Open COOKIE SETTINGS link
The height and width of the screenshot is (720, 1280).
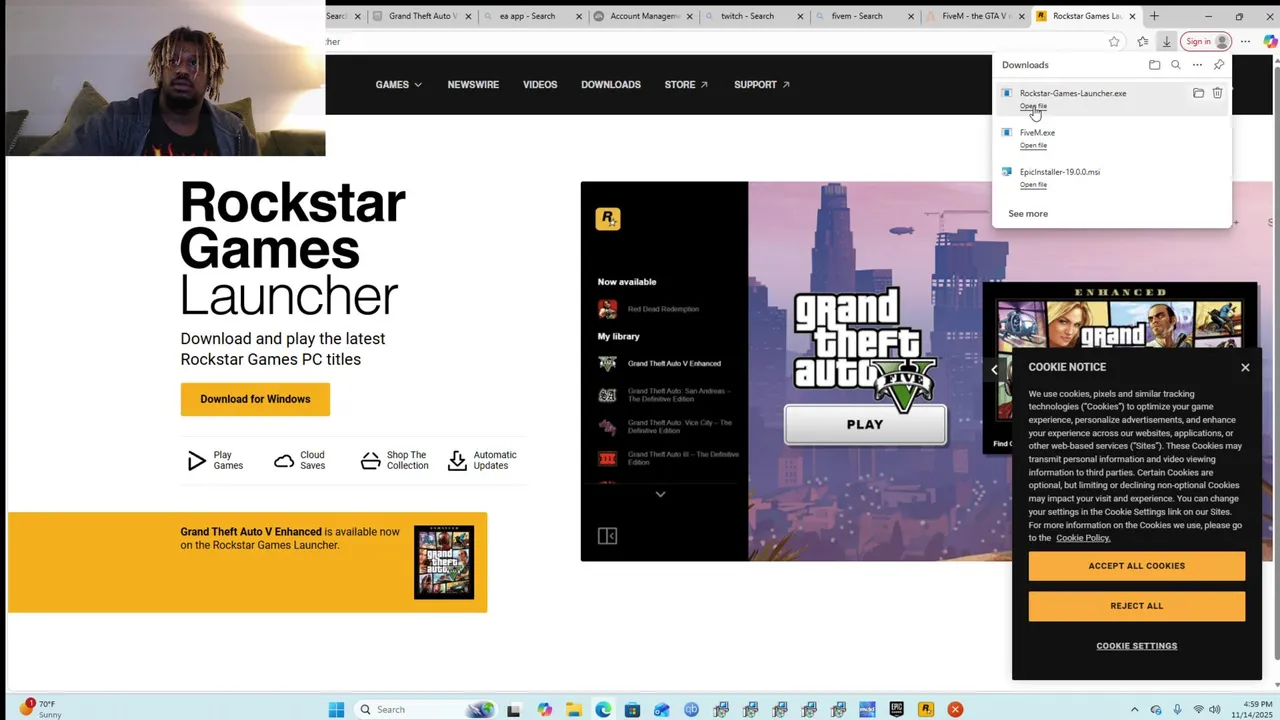pyautogui.click(x=1137, y=646)
